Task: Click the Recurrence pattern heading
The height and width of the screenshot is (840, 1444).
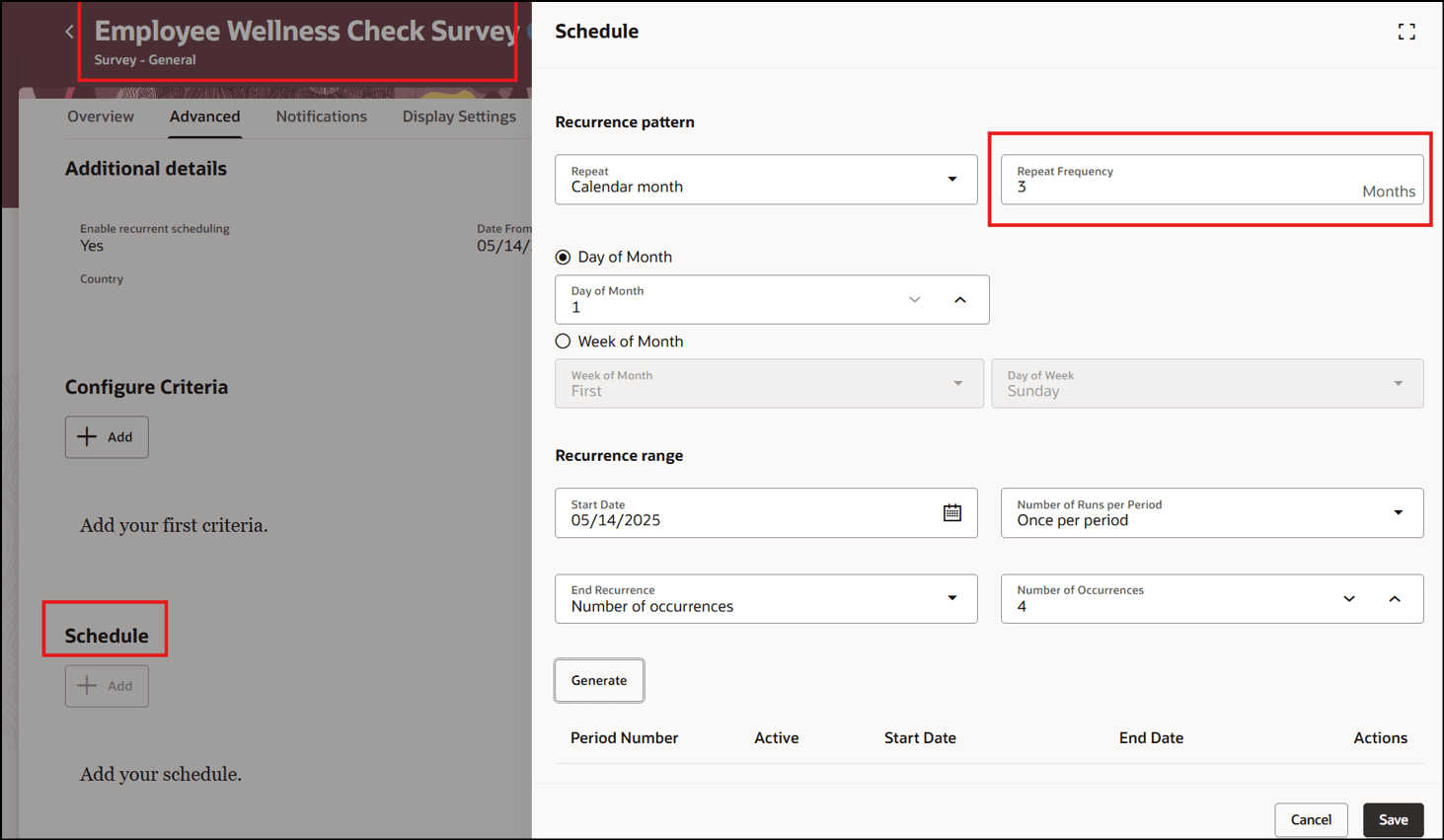Action: (x=625, y=122)
